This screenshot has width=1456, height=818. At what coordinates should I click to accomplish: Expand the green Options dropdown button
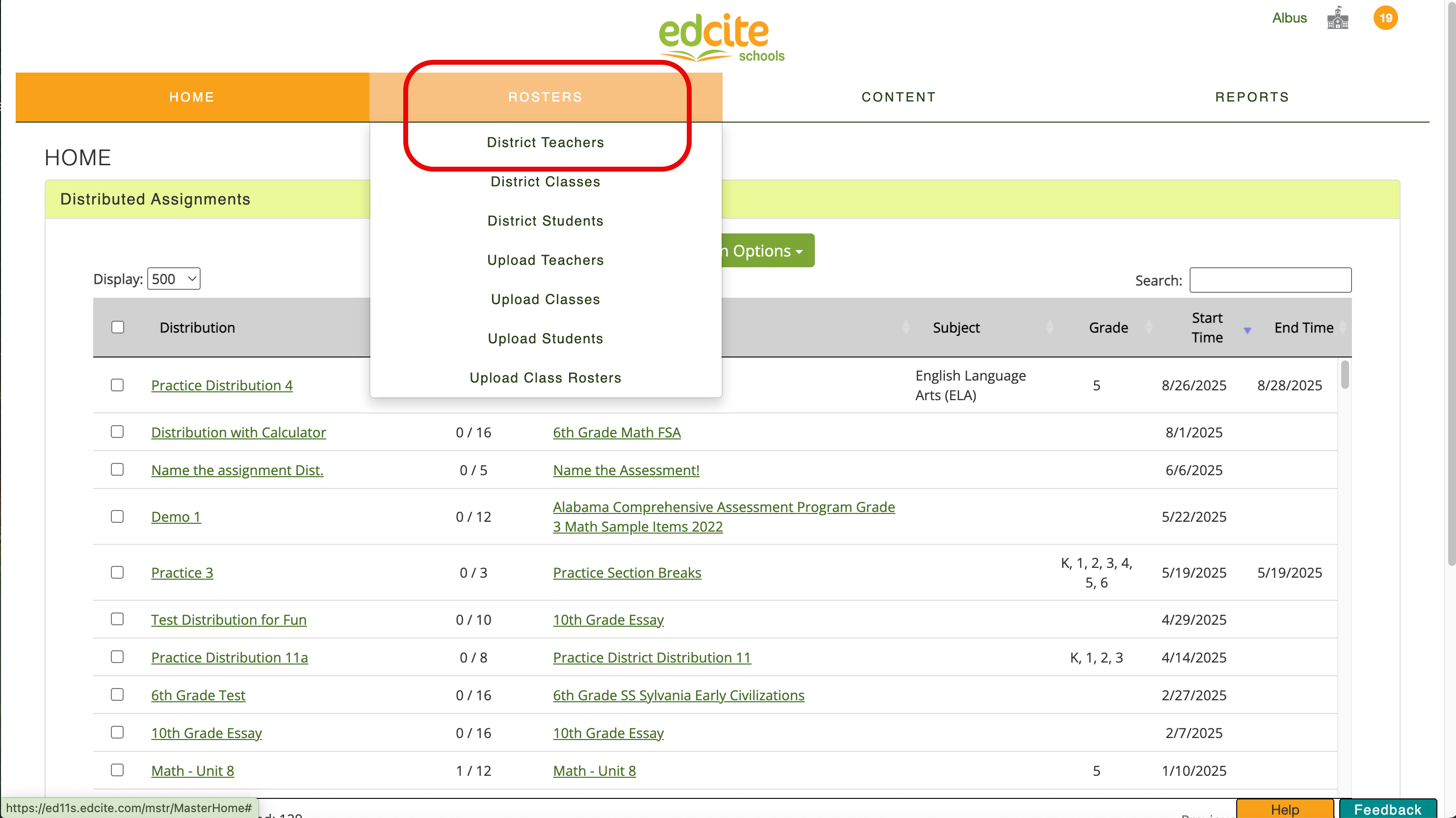click(768, 251)
